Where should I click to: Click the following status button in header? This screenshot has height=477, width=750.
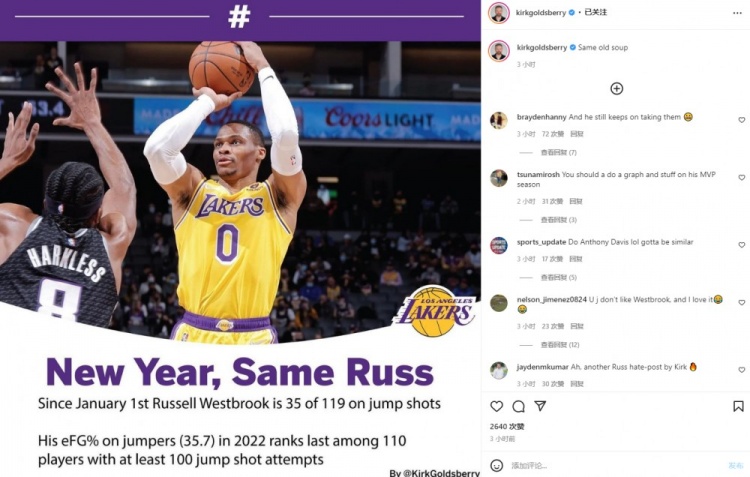[596, 12]
